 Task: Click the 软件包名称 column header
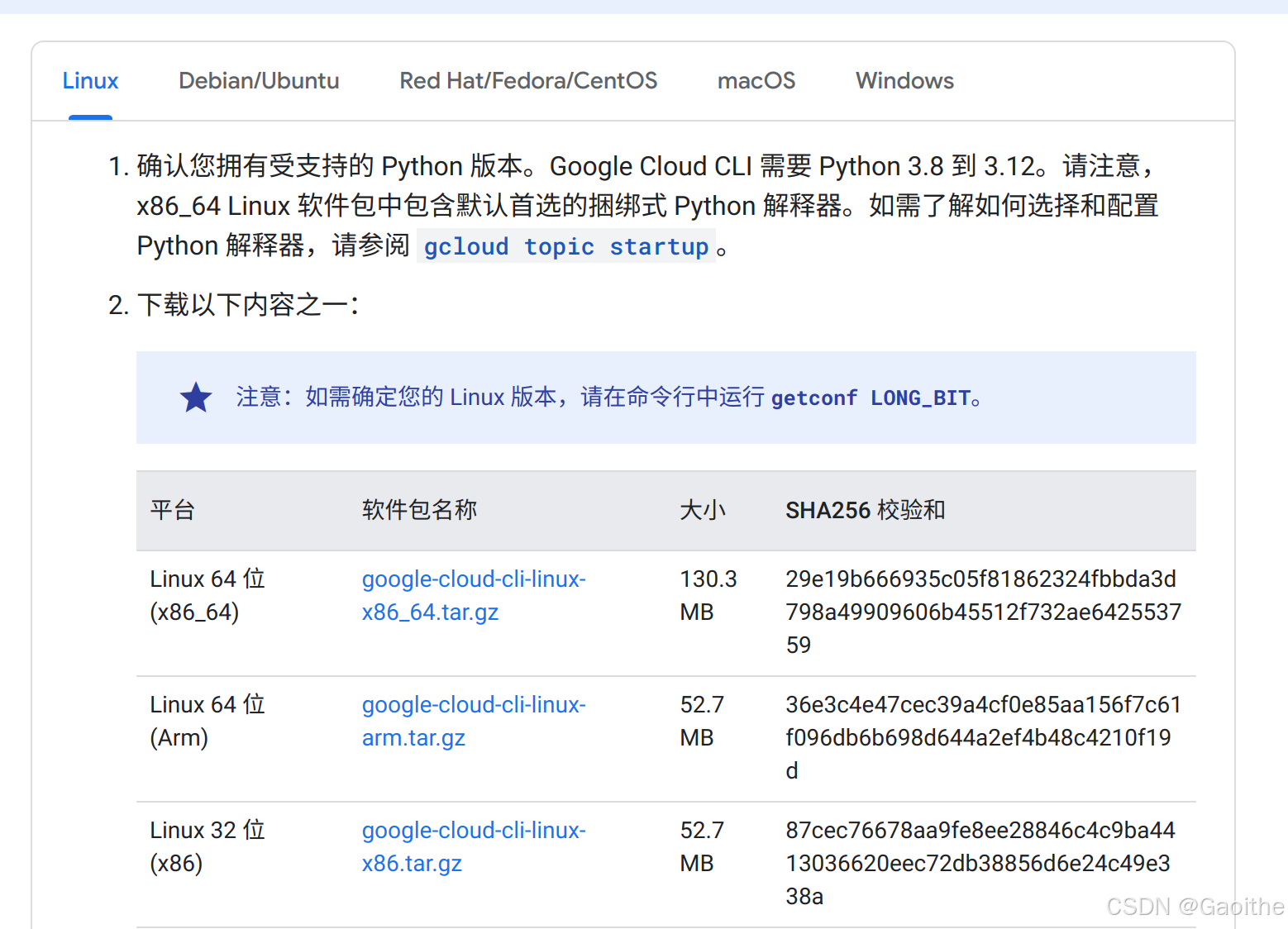tap(419, 510)
